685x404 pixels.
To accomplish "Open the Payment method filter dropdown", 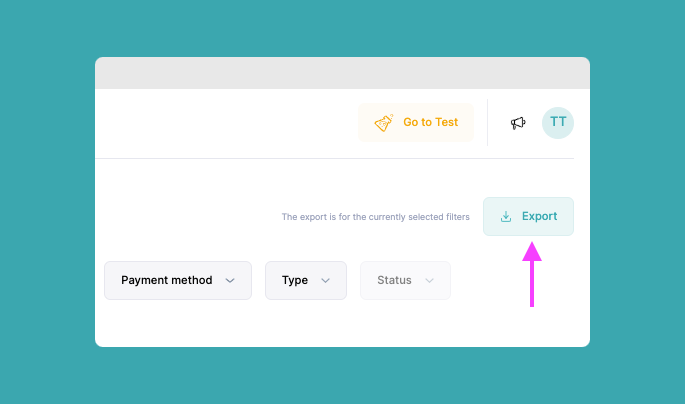I will tap(178, 280).
